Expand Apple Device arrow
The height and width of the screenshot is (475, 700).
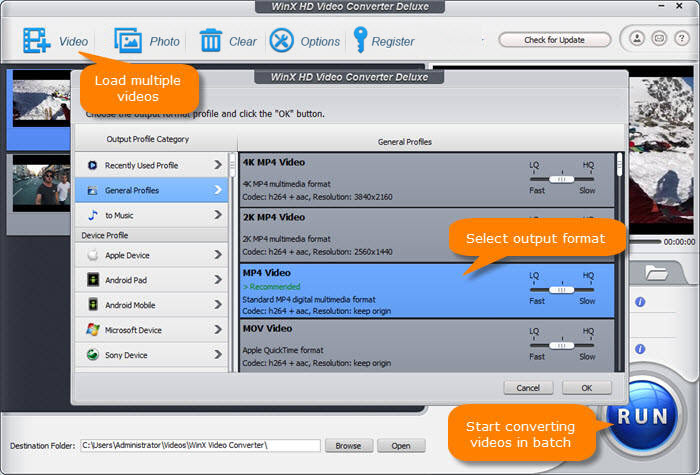(x=218, y=255)
